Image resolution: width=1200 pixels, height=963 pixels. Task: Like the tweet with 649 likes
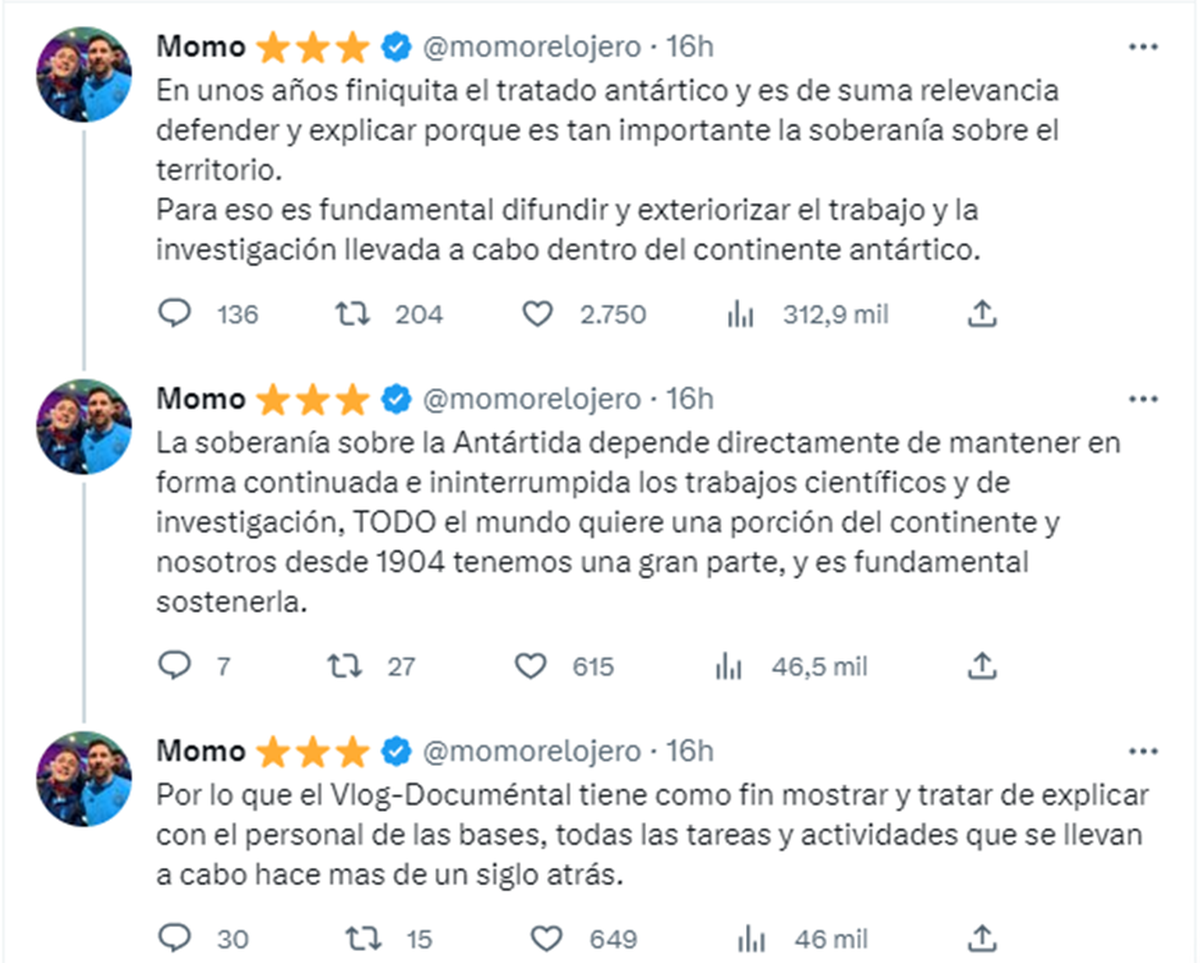coord(546,938)
